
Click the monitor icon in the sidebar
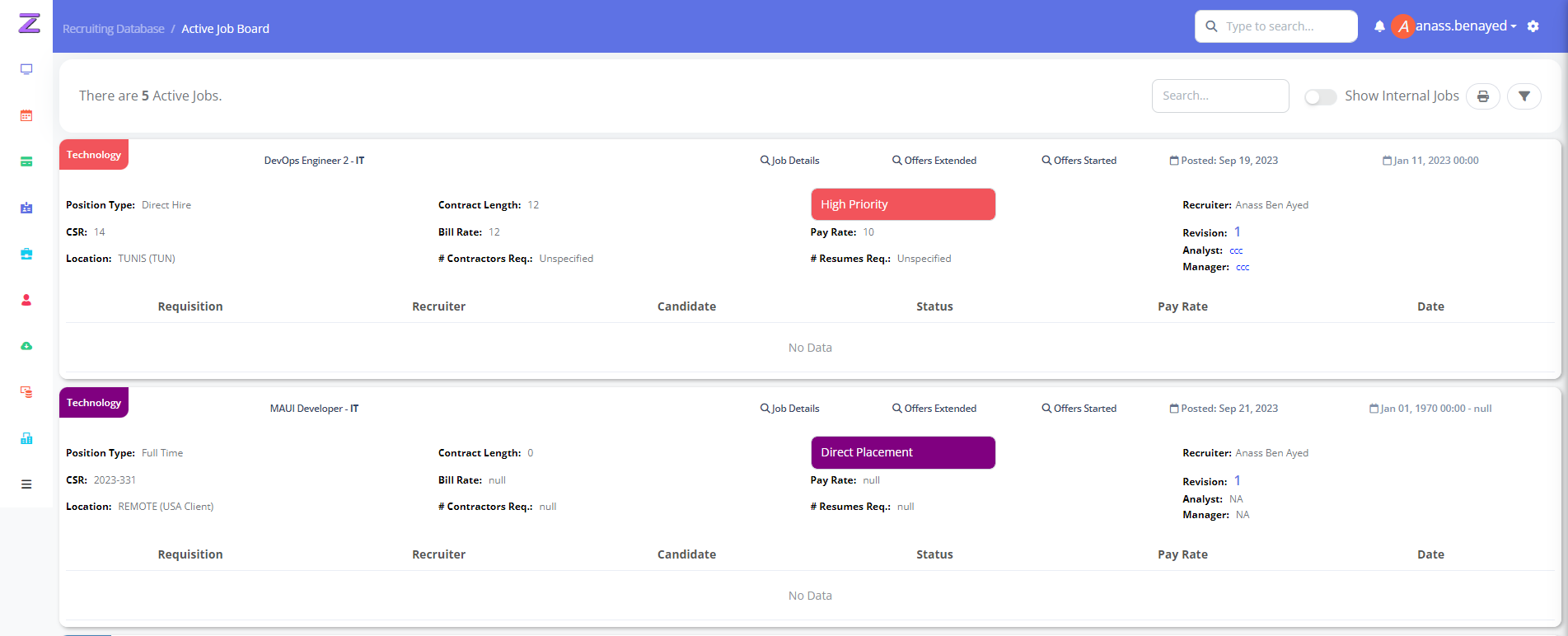pyautogui.click(x=26, y=69)
